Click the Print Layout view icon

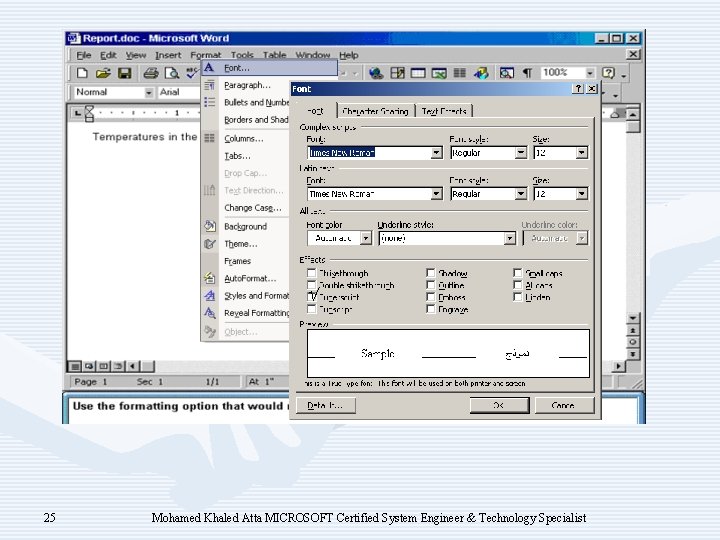[104, 366]
